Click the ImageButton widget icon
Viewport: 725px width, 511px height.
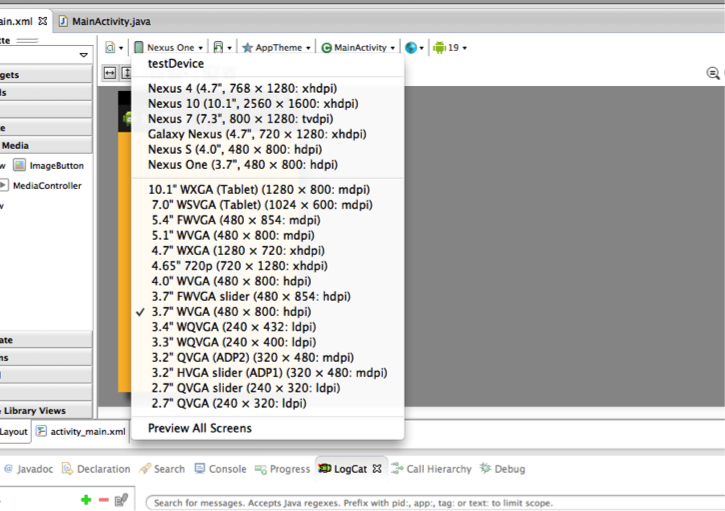19,165
